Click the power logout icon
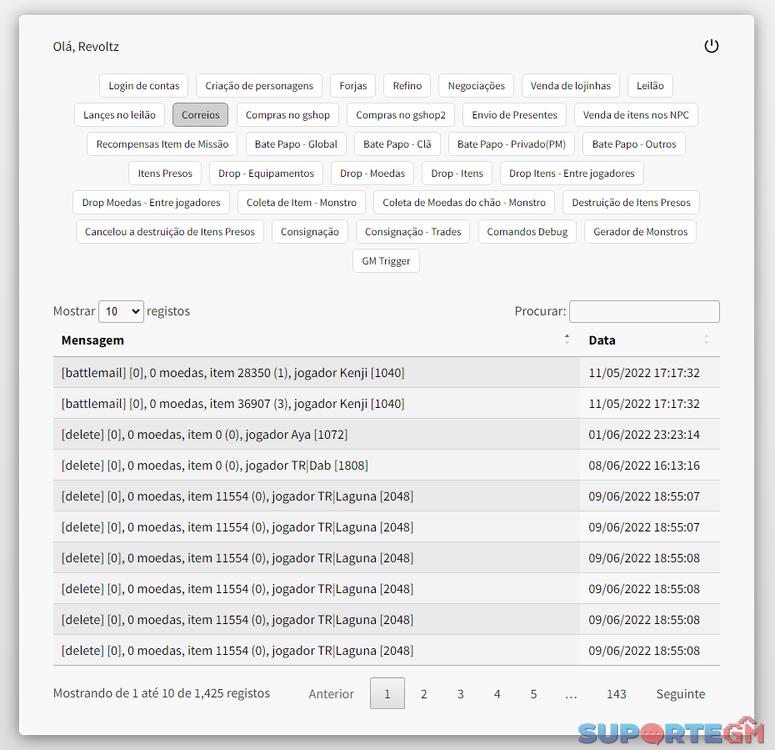Screen dimensions: 775x750 click(711, 46)
